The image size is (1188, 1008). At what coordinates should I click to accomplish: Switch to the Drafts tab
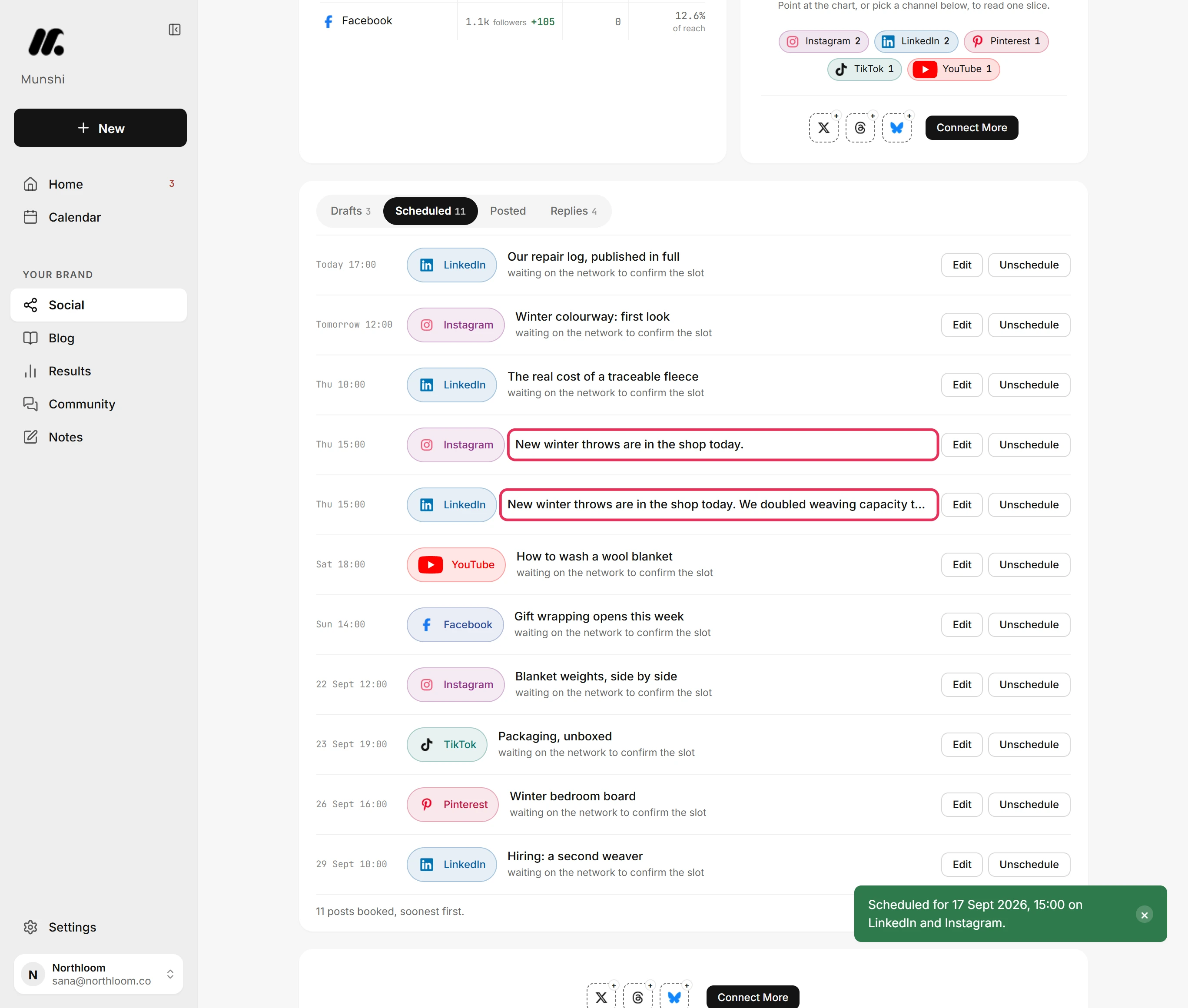point(350,211)
